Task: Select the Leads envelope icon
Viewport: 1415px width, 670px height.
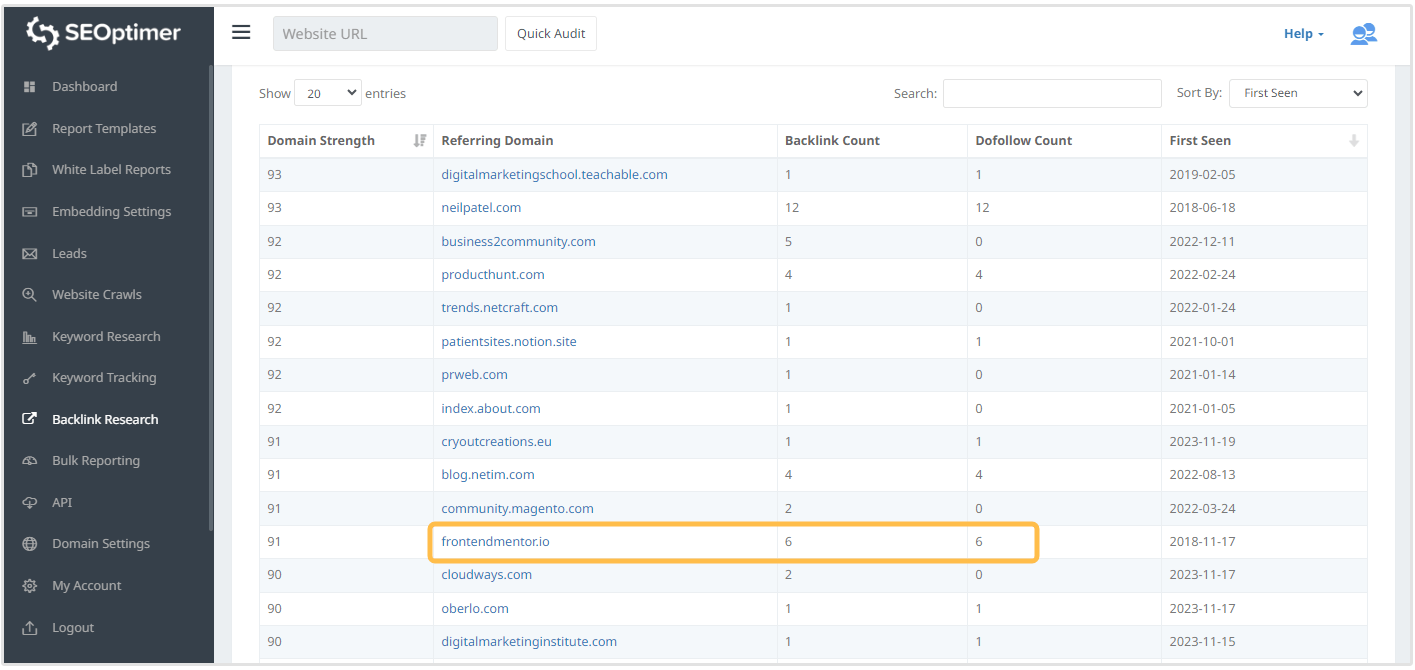Action: (x=30, y=254)
